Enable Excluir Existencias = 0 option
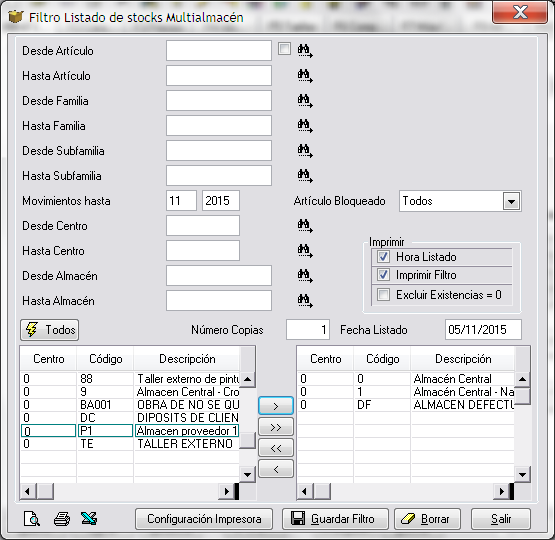 coord(383,294)
